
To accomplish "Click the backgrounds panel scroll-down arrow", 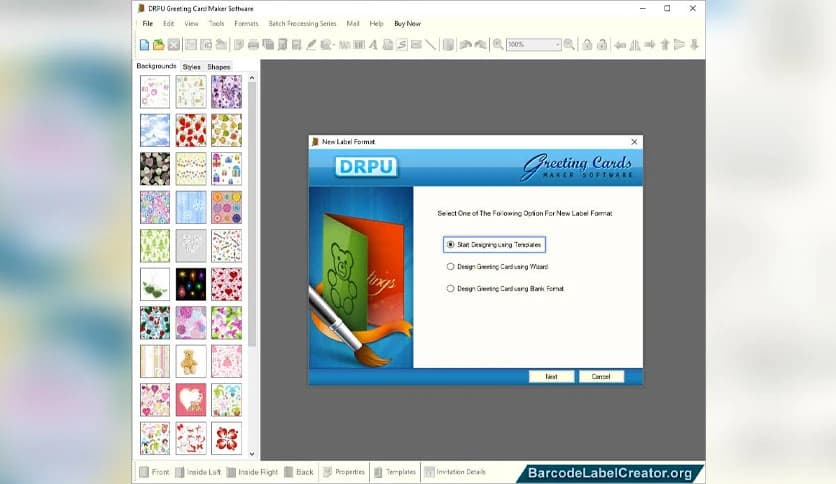I will [252, 454].
